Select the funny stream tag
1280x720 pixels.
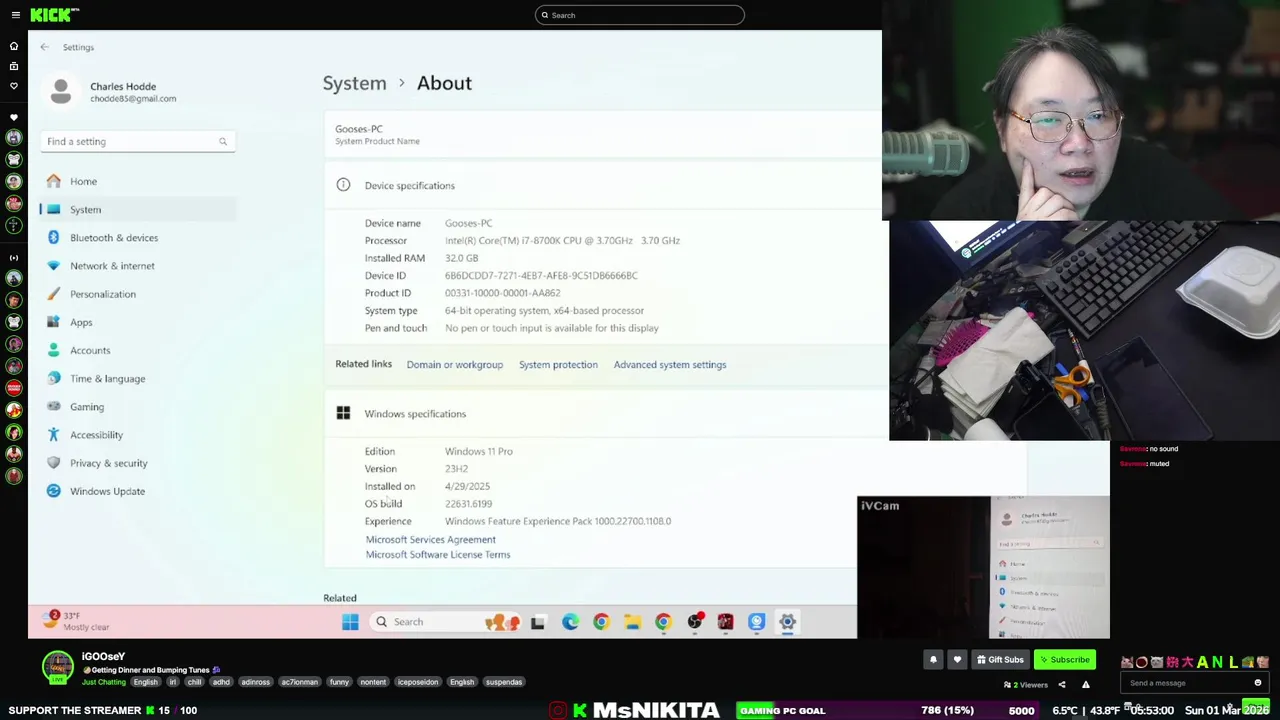point(339,682)
